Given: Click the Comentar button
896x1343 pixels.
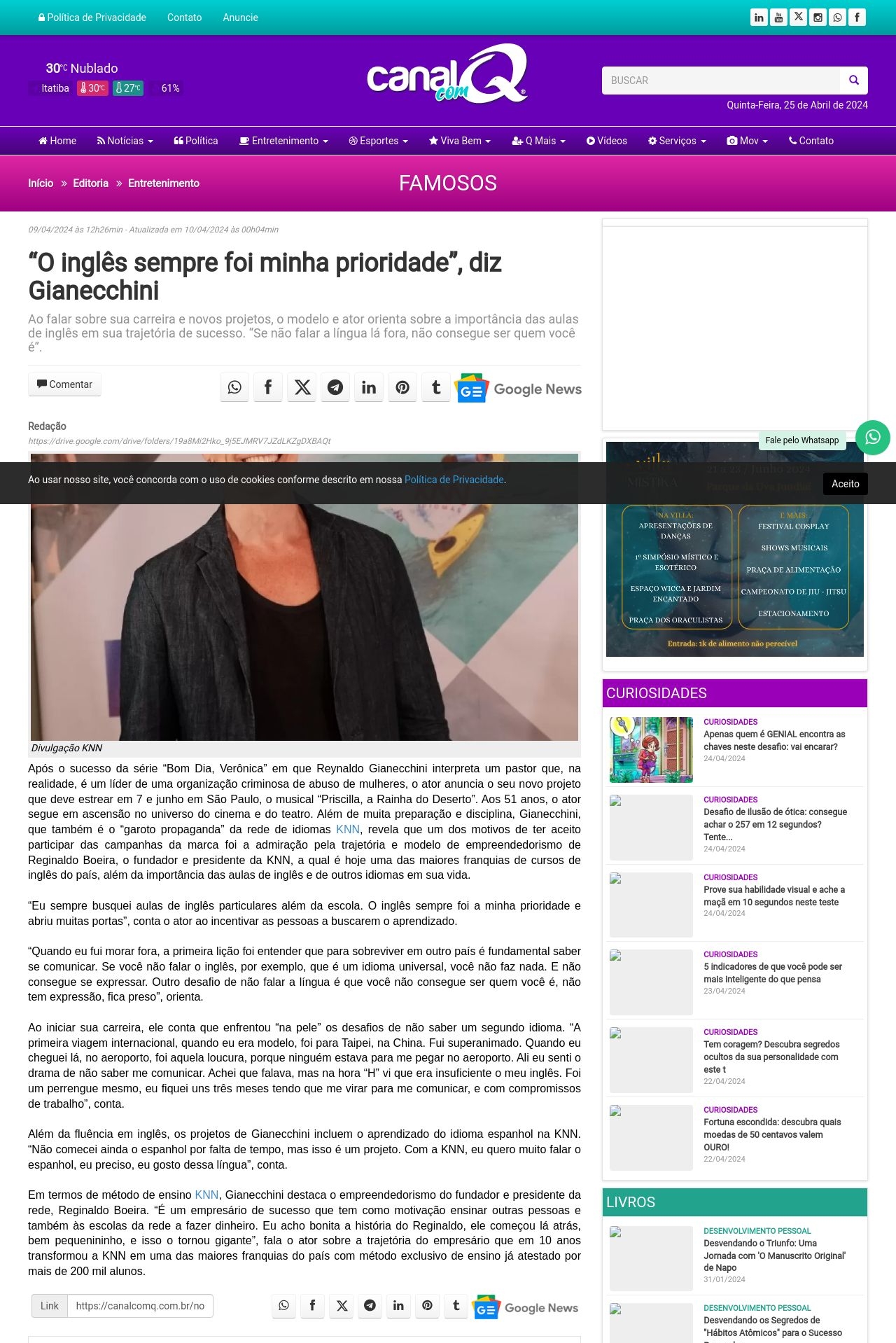Looking at the screenshot, I should pyautogui.click(x=64, y=384).
